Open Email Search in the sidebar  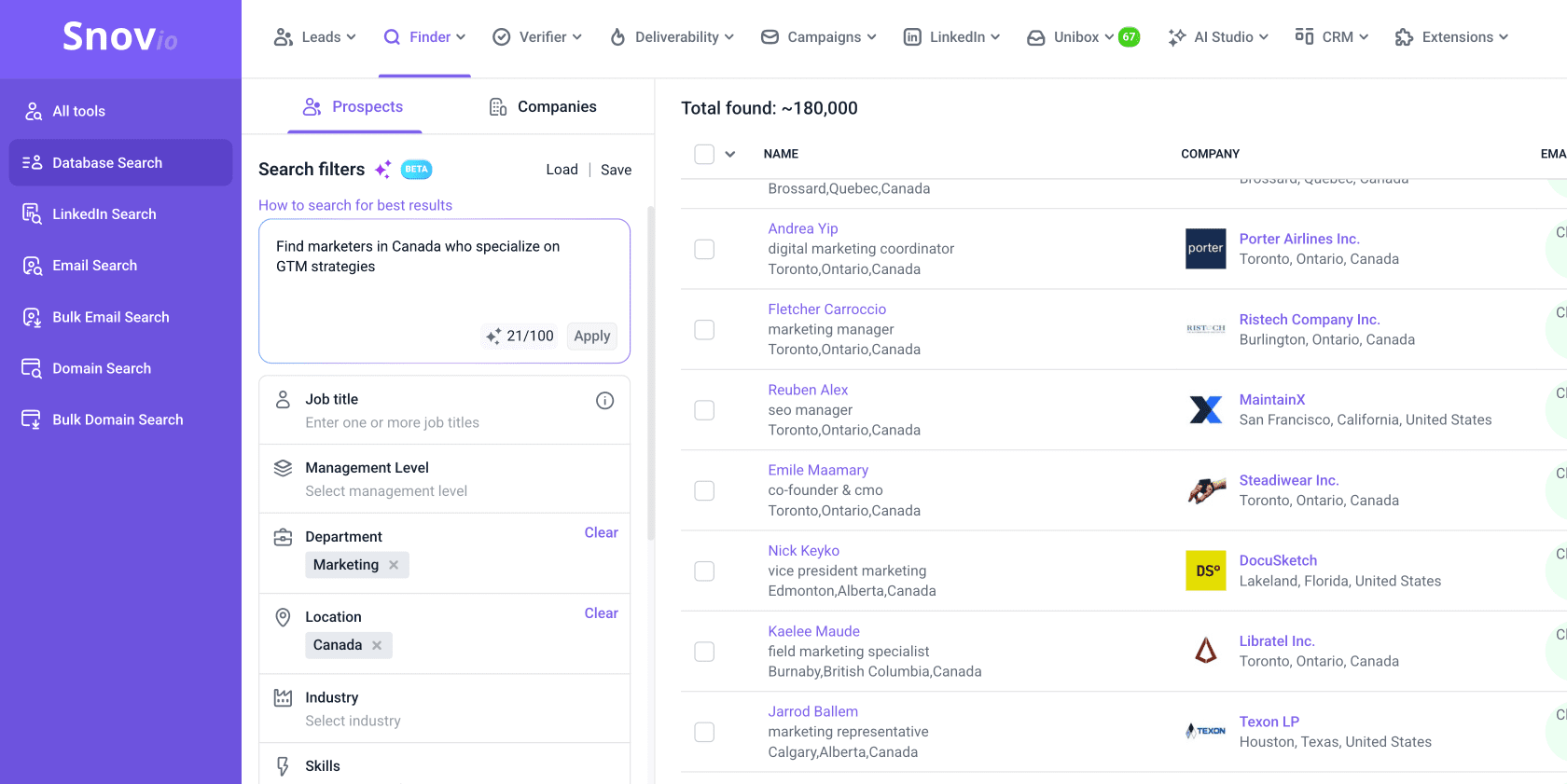click(x=120, y=266)
